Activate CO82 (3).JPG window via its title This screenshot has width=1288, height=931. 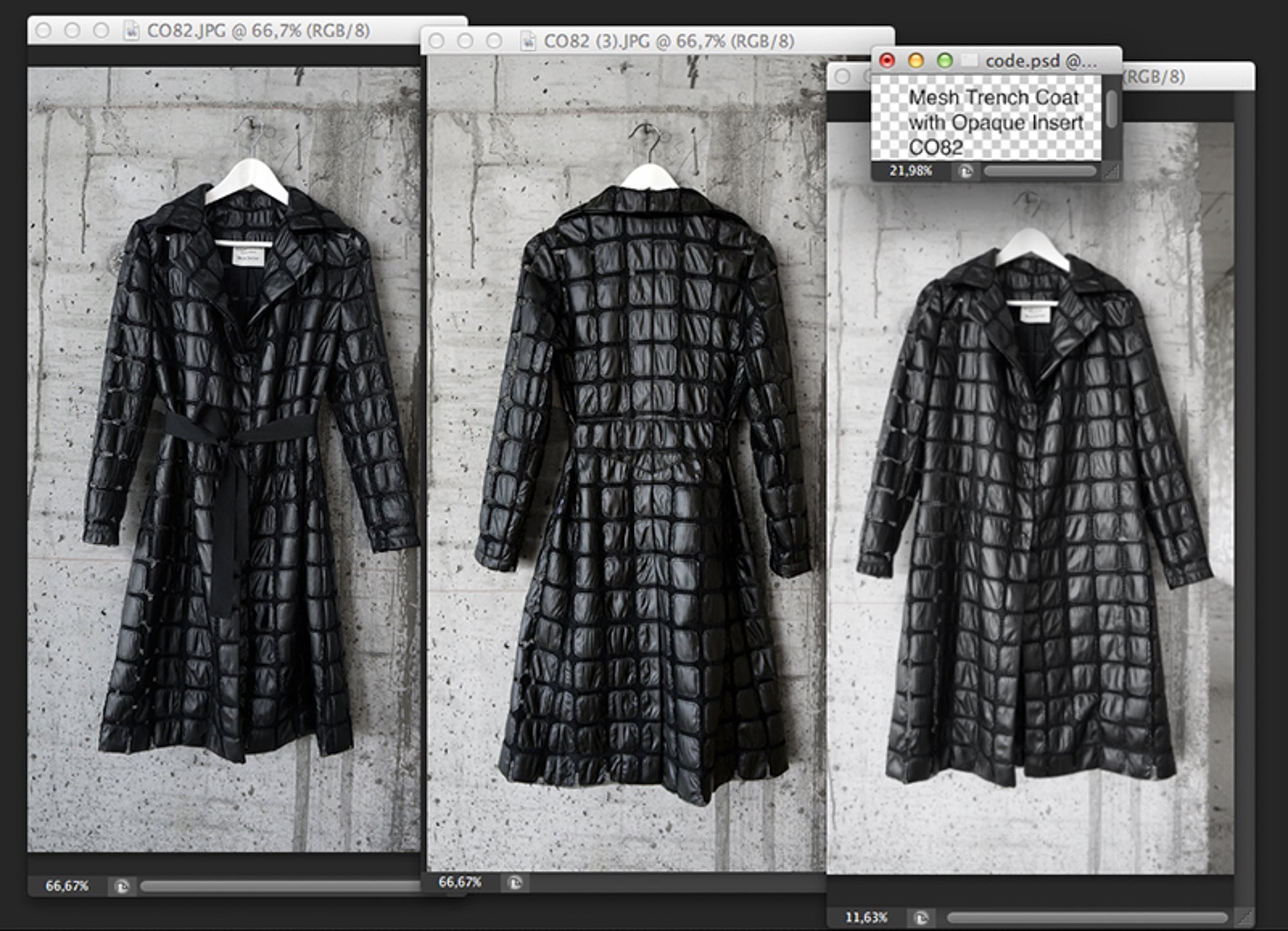668,41
